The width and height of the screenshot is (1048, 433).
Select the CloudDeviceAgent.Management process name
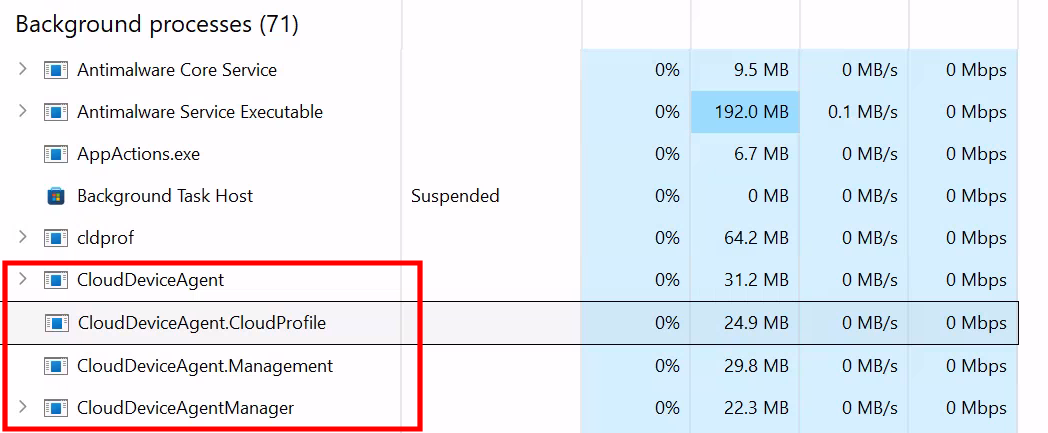[204, 366]
